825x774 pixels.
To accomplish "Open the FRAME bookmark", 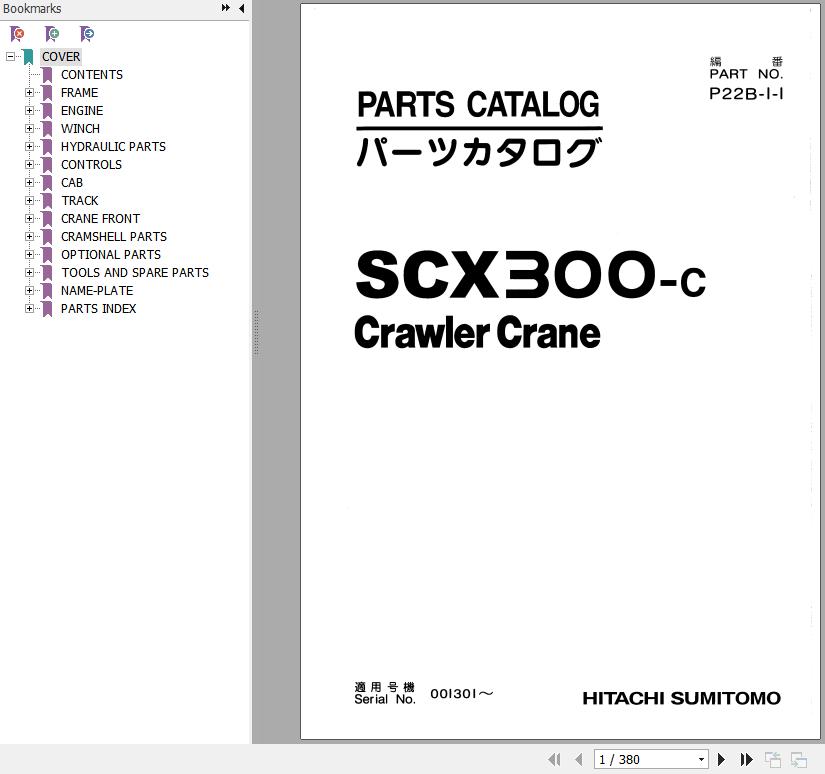I will point(79,93).
